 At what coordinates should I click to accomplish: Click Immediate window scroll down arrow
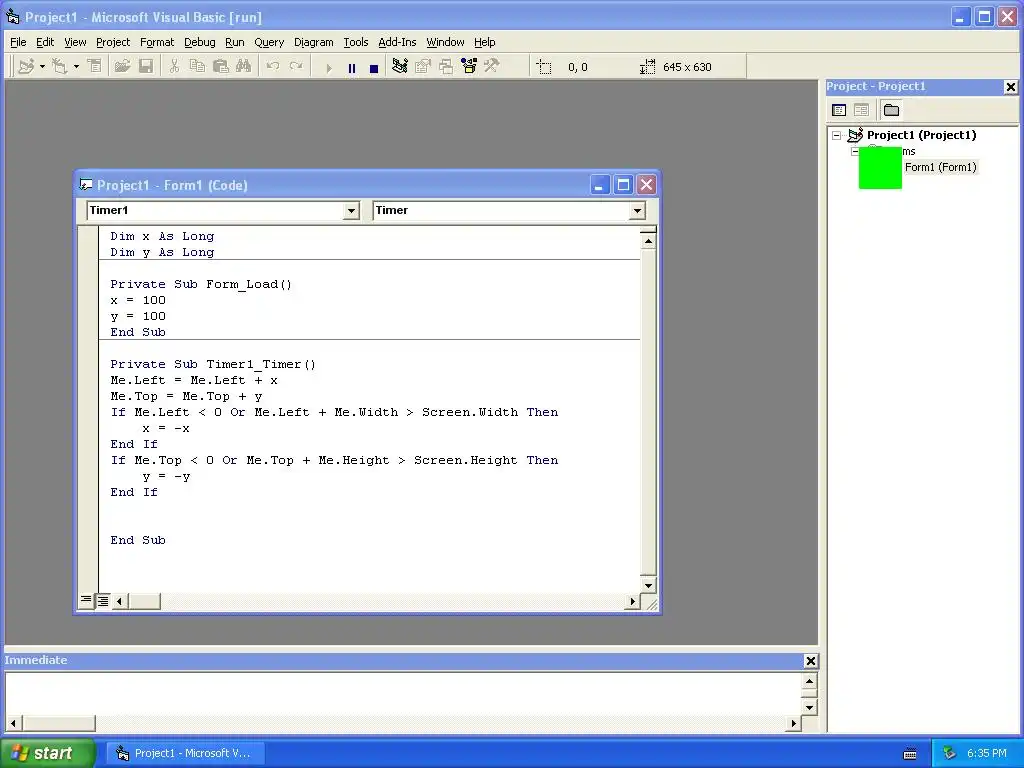(x=809, y=707)
